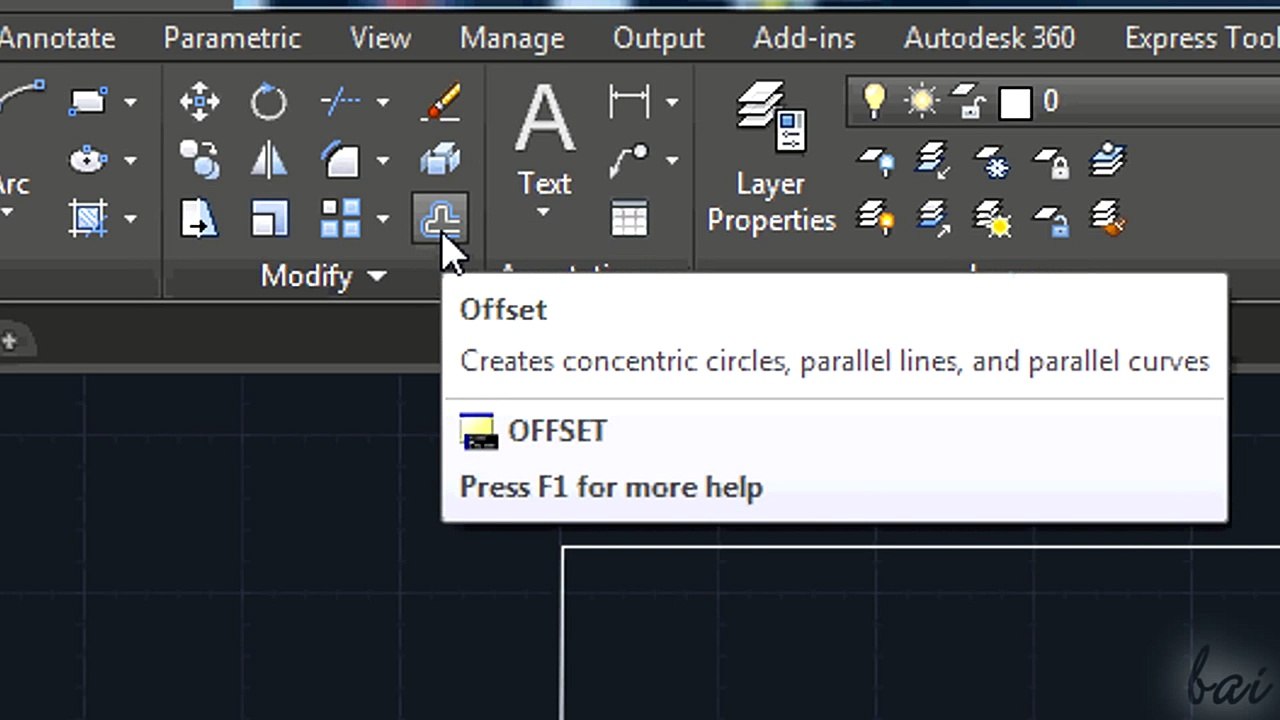The height and width of the screenshot is (720, 1280).
Task: Select the Leader tool
Action: (x=629, y=160)
